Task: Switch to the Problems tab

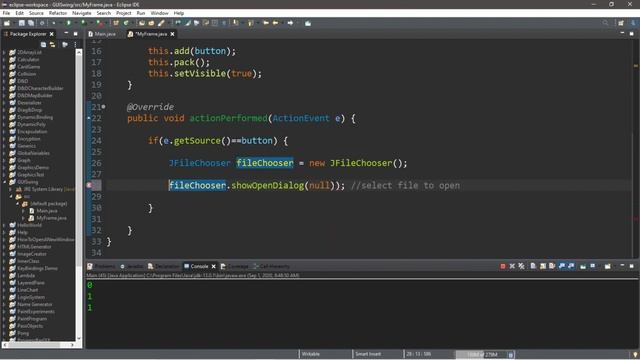Action: [x=101, y=266]
